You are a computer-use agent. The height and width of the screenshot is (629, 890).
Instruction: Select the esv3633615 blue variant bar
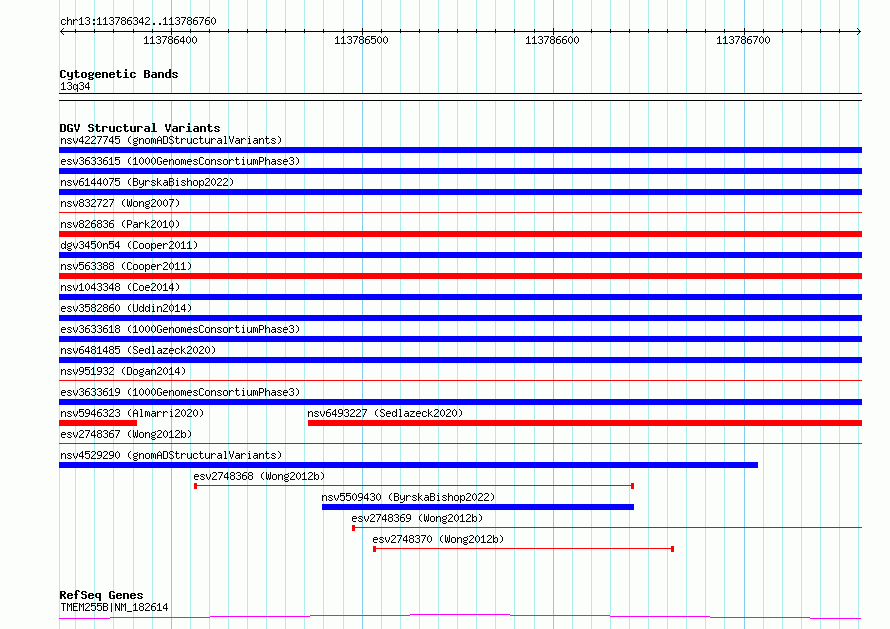[460, 171]
